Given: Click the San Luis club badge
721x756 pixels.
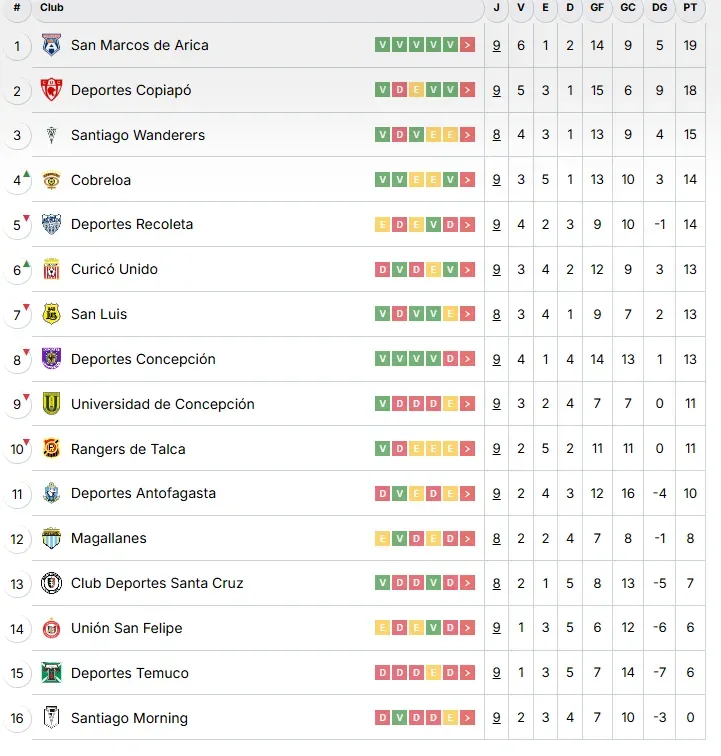Looking at the screenshot, I should pos(51,315).
